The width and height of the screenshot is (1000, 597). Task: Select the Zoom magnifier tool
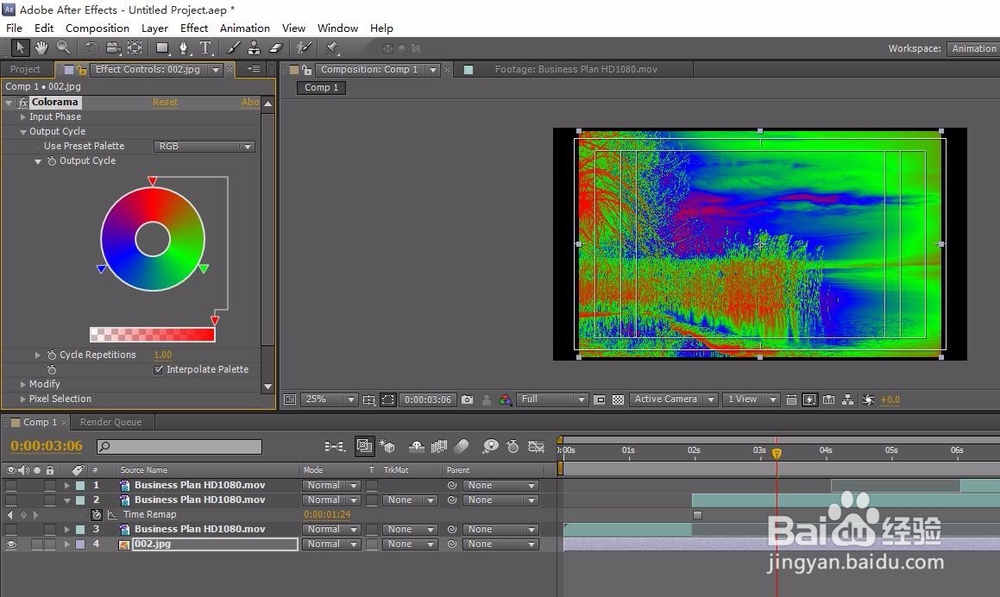(63, 48)
